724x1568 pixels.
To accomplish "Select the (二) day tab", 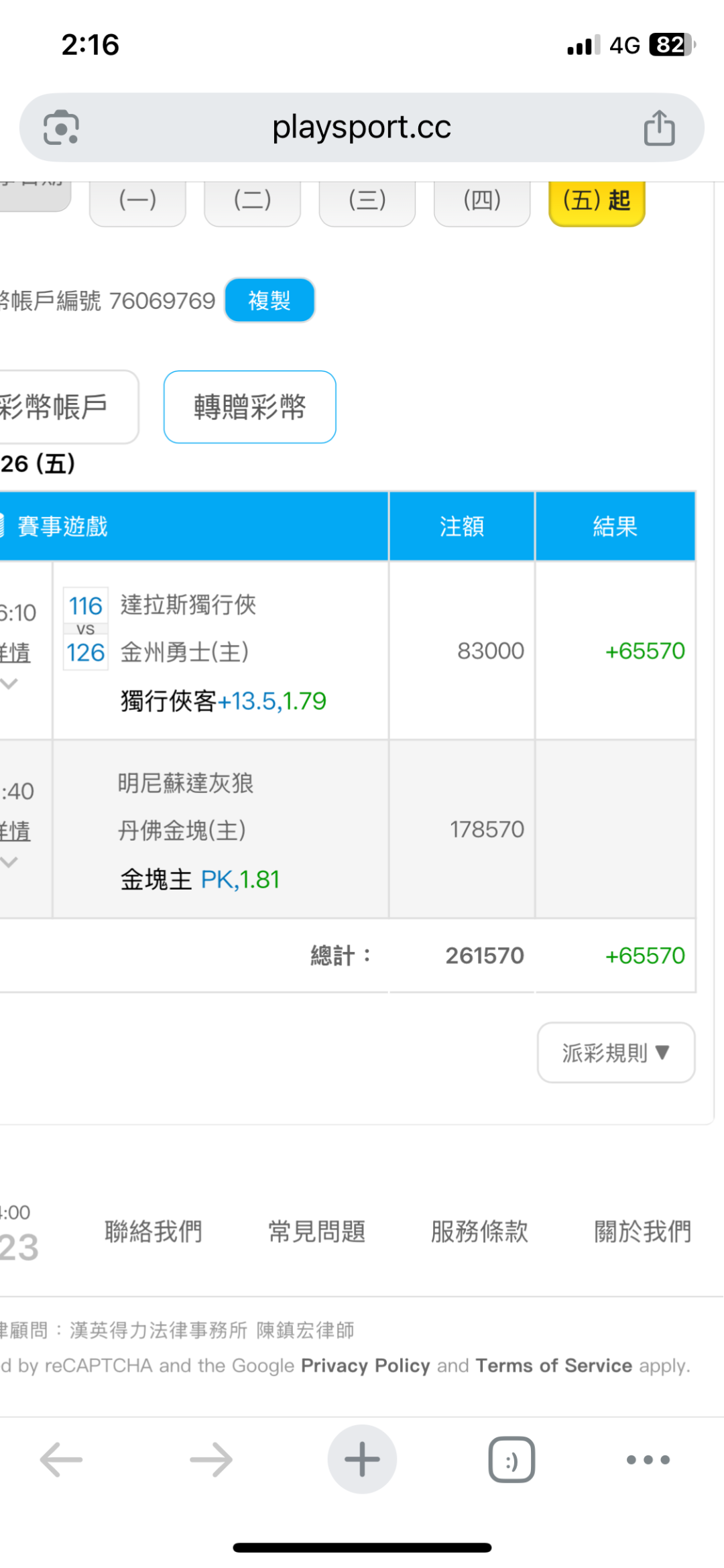I will click(x=253, y=200).
